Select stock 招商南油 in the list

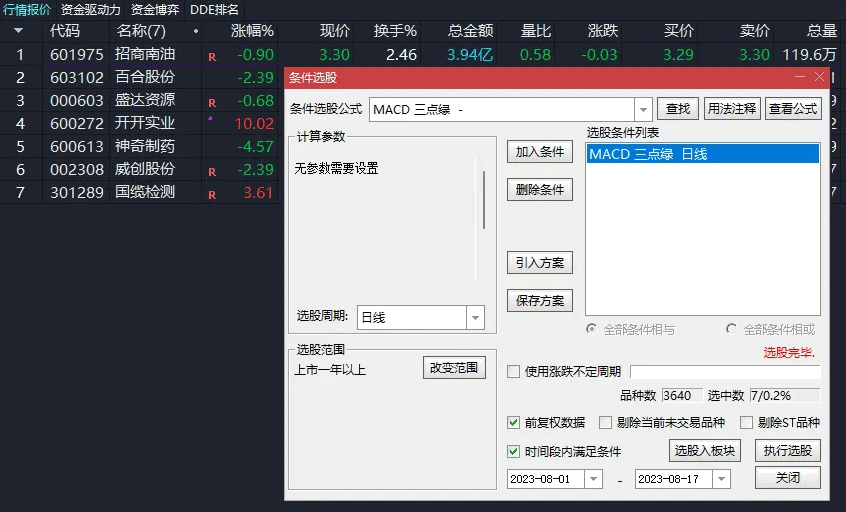pos(145,54)
